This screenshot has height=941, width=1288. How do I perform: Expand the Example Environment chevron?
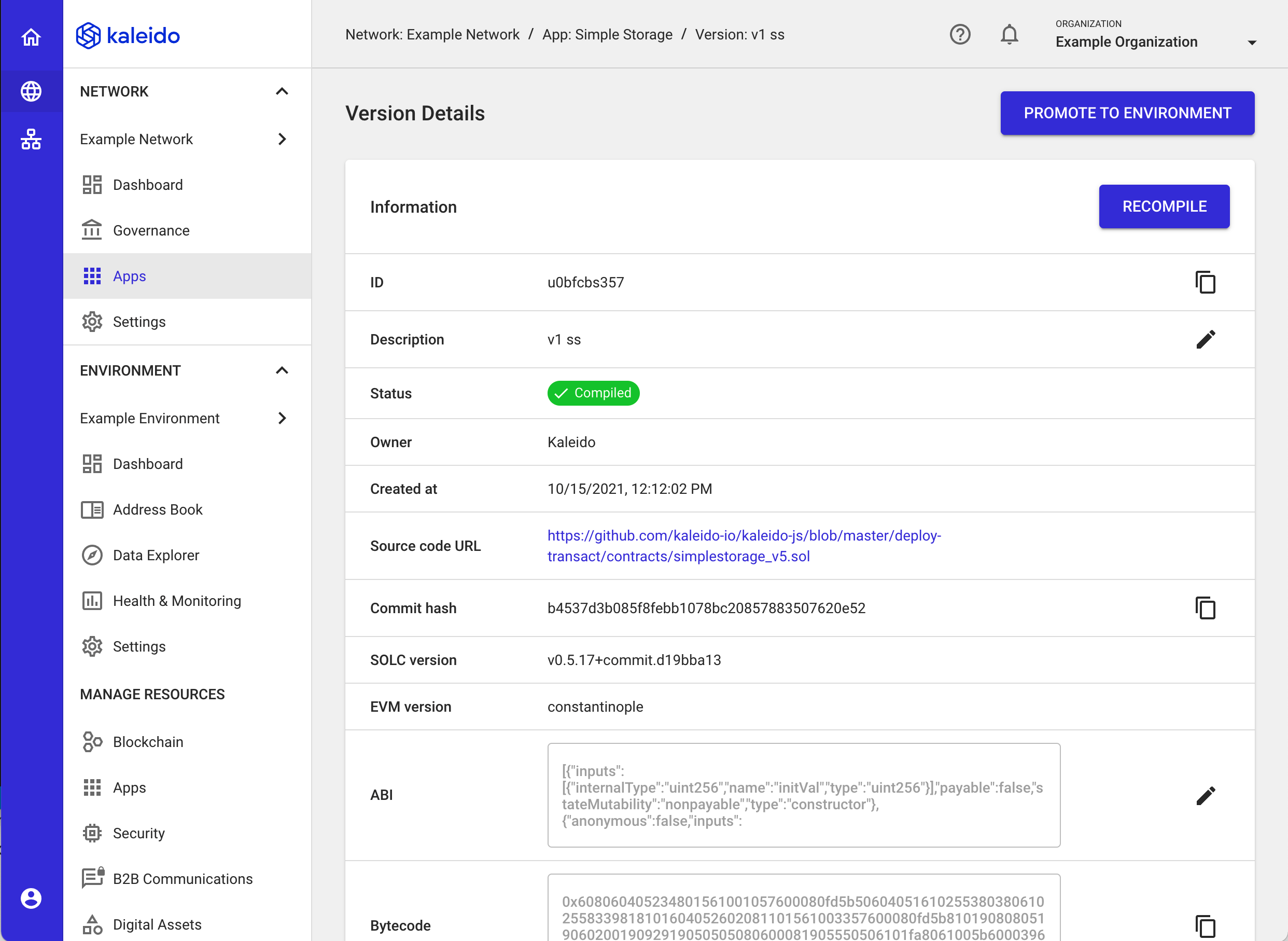click(282, 418)
